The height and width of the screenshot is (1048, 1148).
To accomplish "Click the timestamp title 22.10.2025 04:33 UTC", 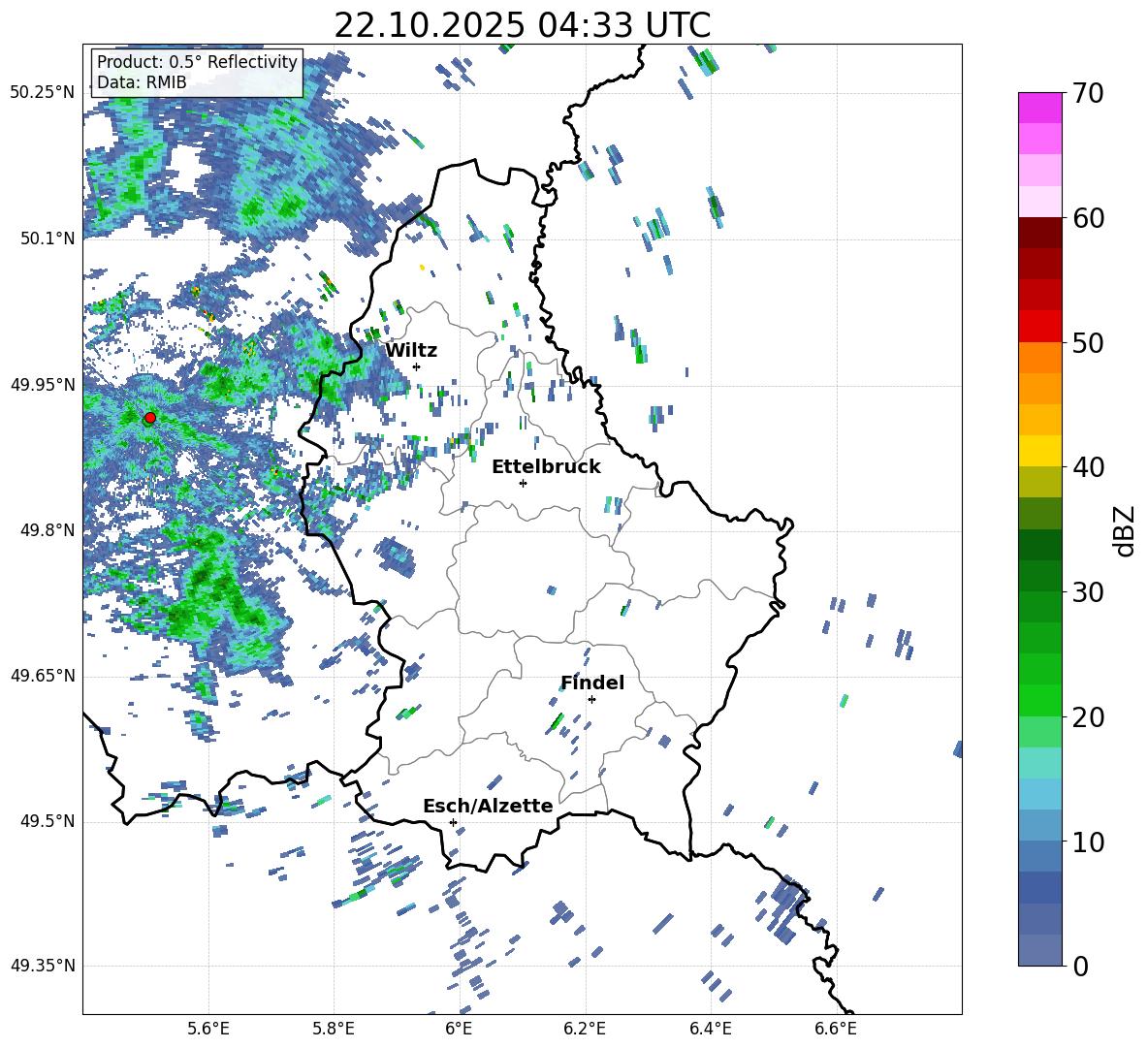I will pyautogui.click(x=522, y=25).
